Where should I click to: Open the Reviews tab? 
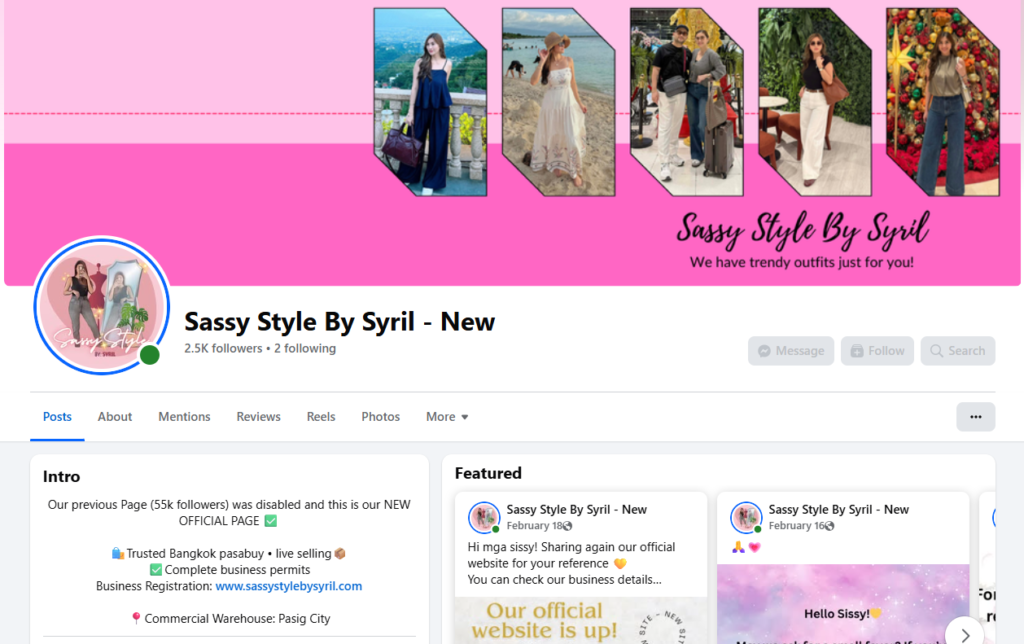[258, 417]
